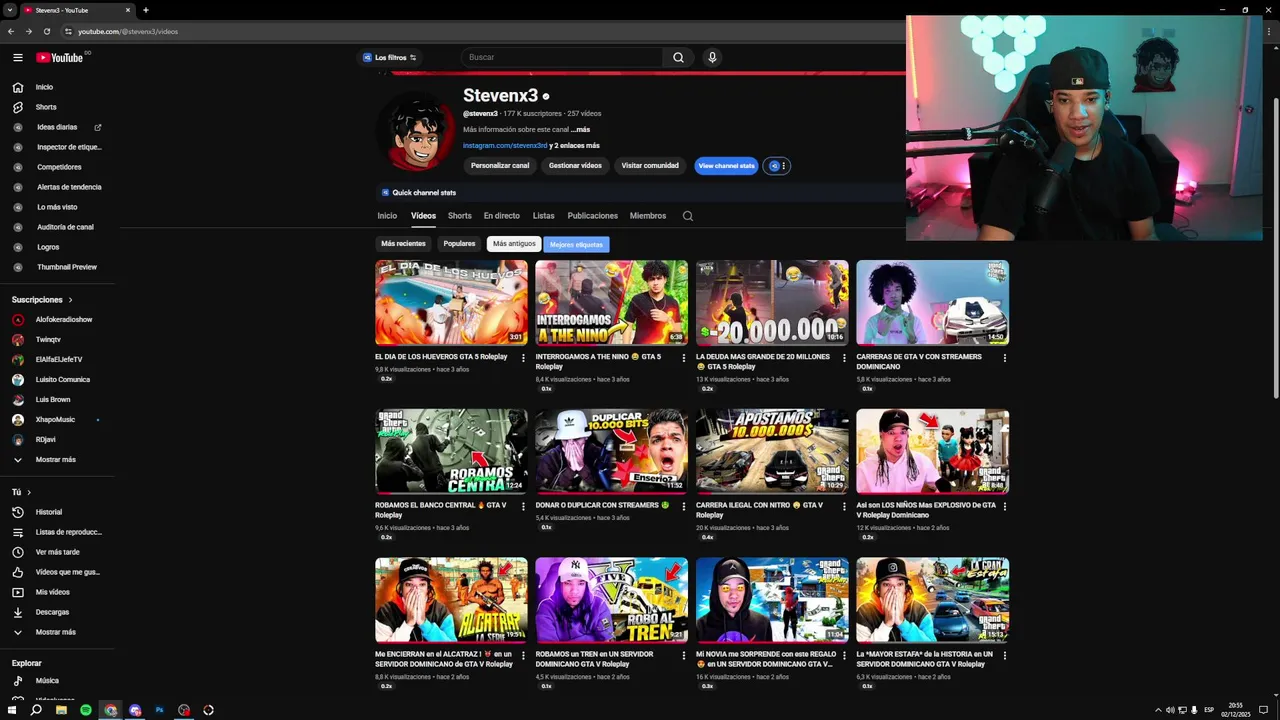Screen dimensions: 1280x720
Task: Select the Populares sort chip
Action: click(459, 244)
